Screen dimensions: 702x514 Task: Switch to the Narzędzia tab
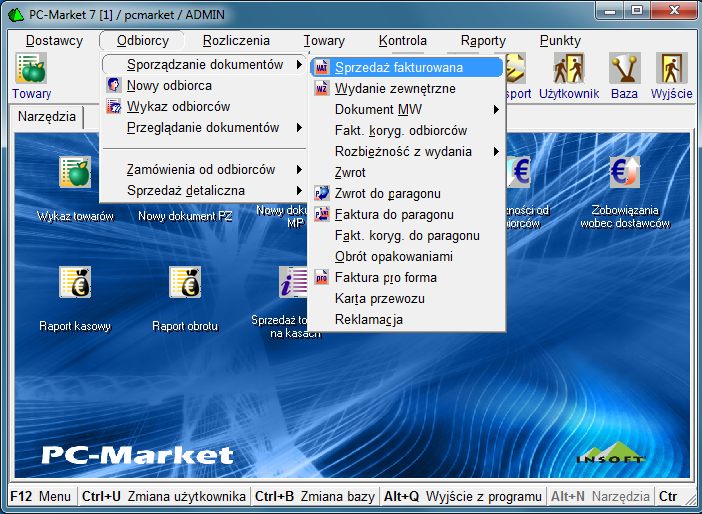click(47, 117)
